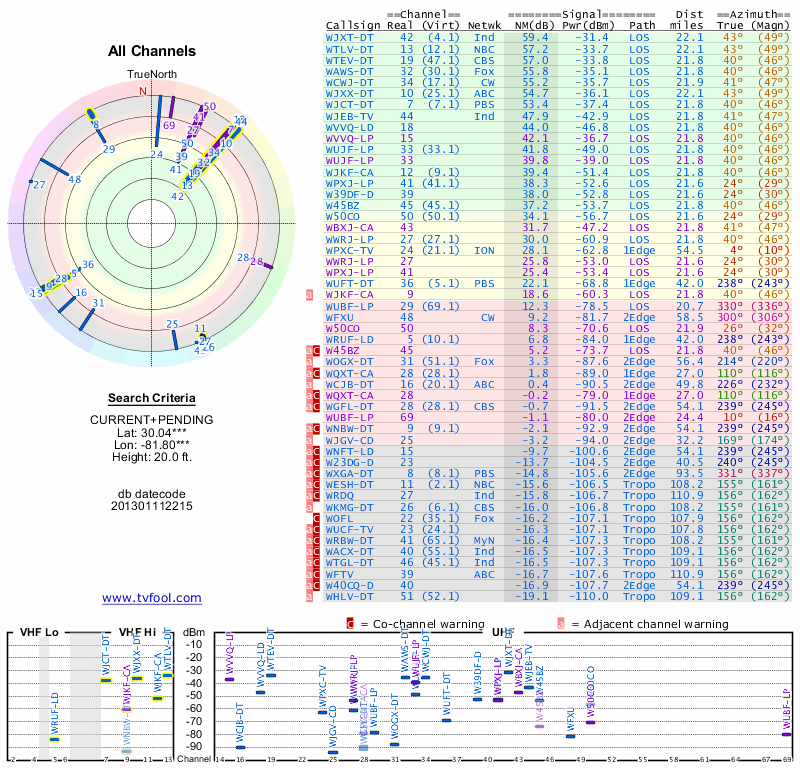
Task: Select the W39DF-D callsign in the table
Action: tap(349, 194)
